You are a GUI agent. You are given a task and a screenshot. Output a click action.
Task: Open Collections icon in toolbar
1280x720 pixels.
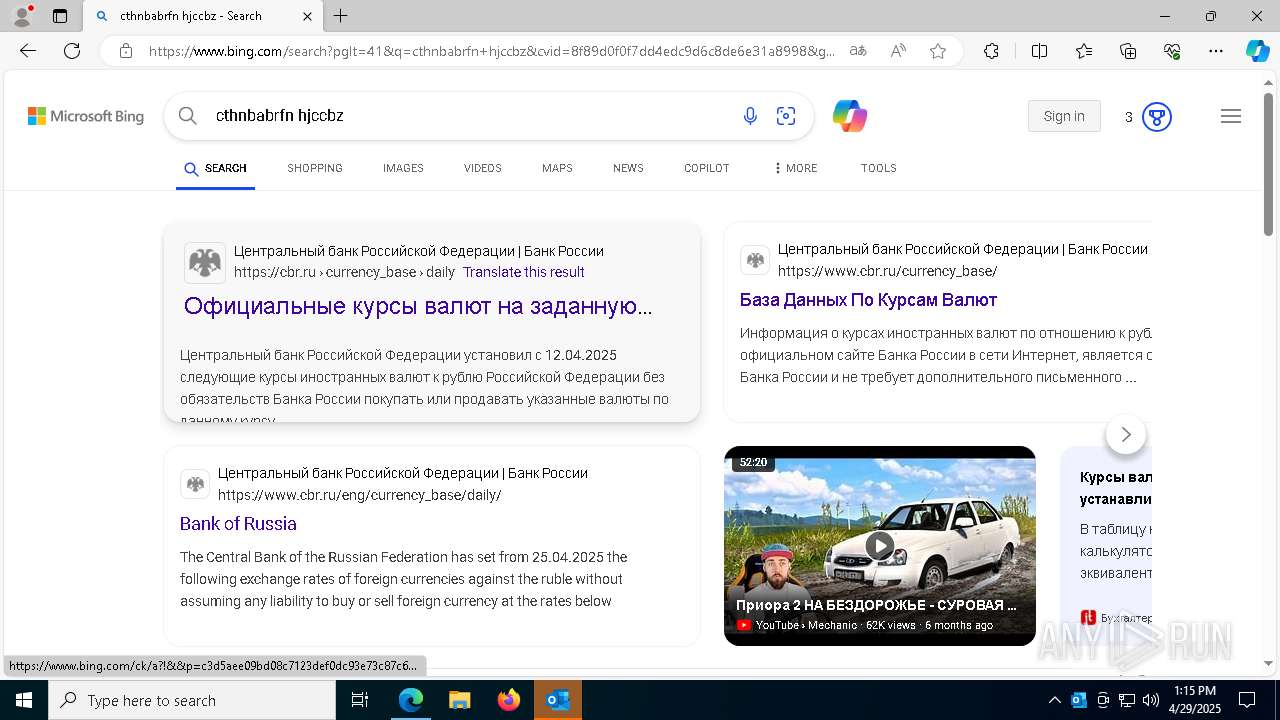coord(1128,51)
